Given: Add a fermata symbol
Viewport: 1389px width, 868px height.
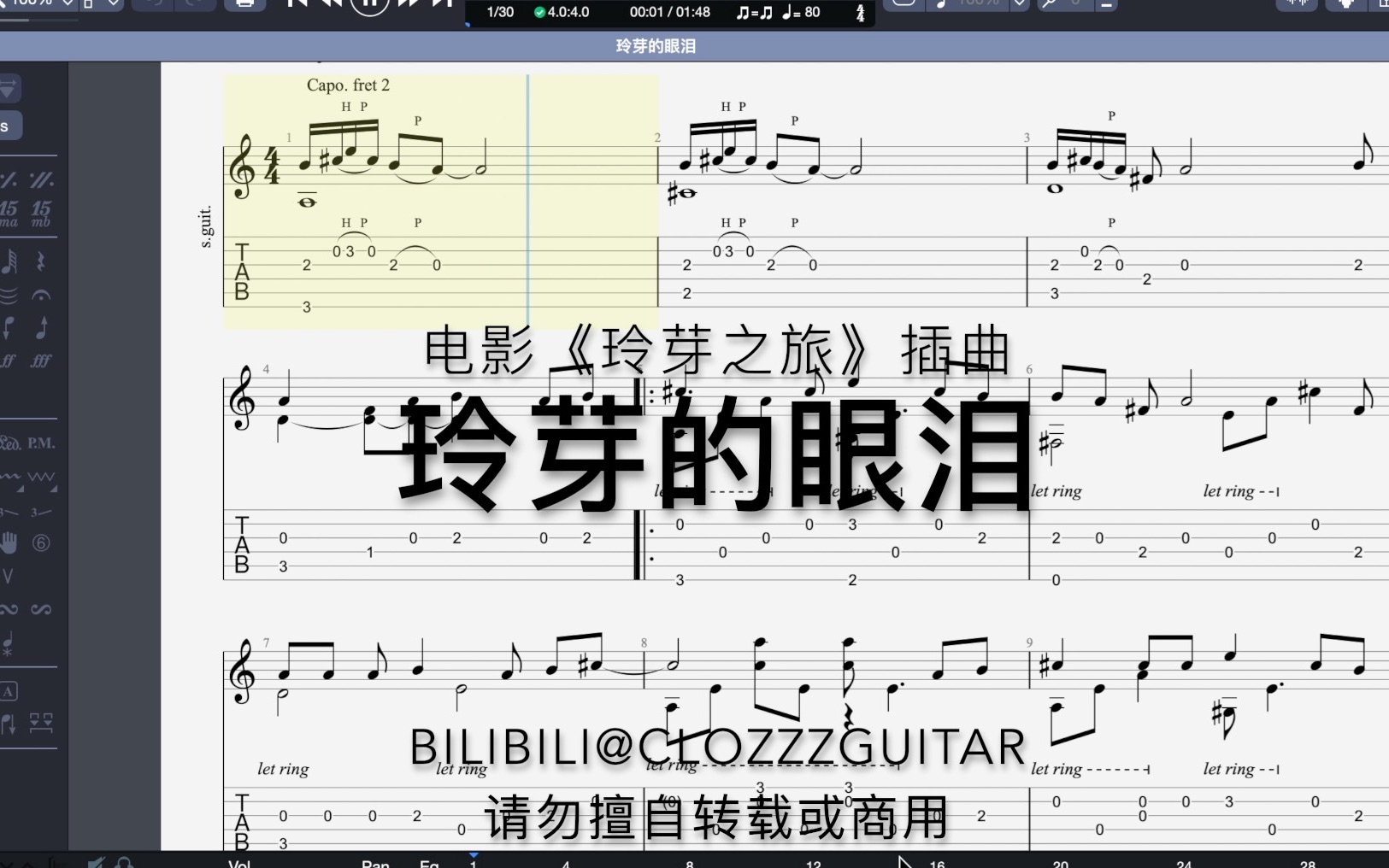Looking at the screenshot, I should tap(40, 296).
